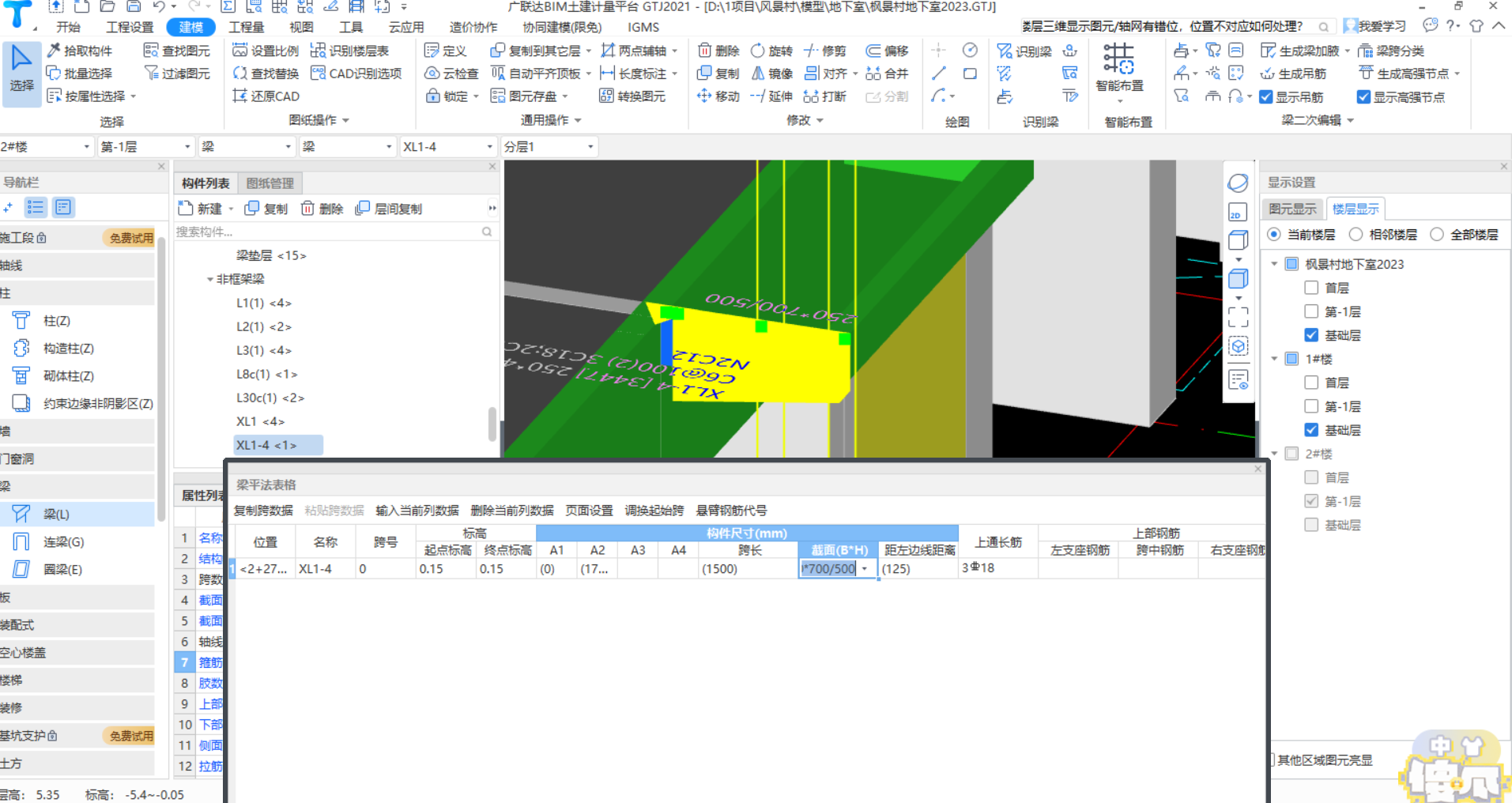Click 页面设置 button
The height and width of the screenshot is (803, 1512).
(590, 511)
